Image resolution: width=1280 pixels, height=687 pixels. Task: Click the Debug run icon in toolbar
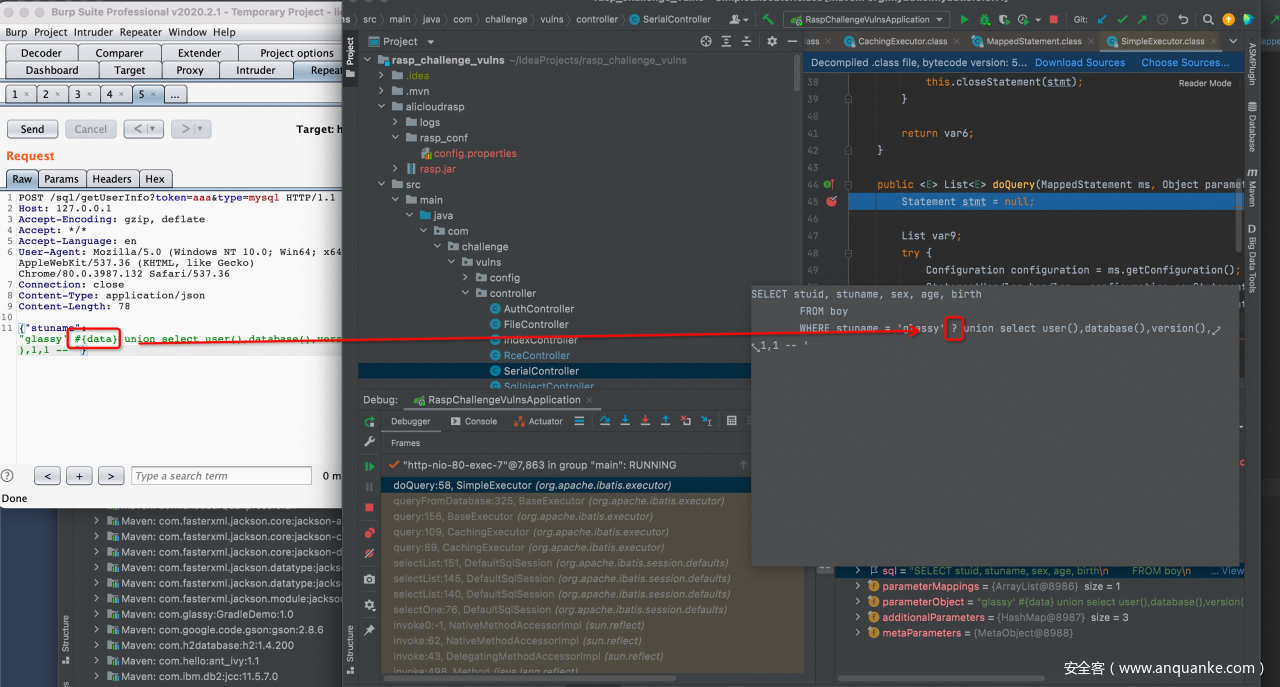(x=984, y=19)
